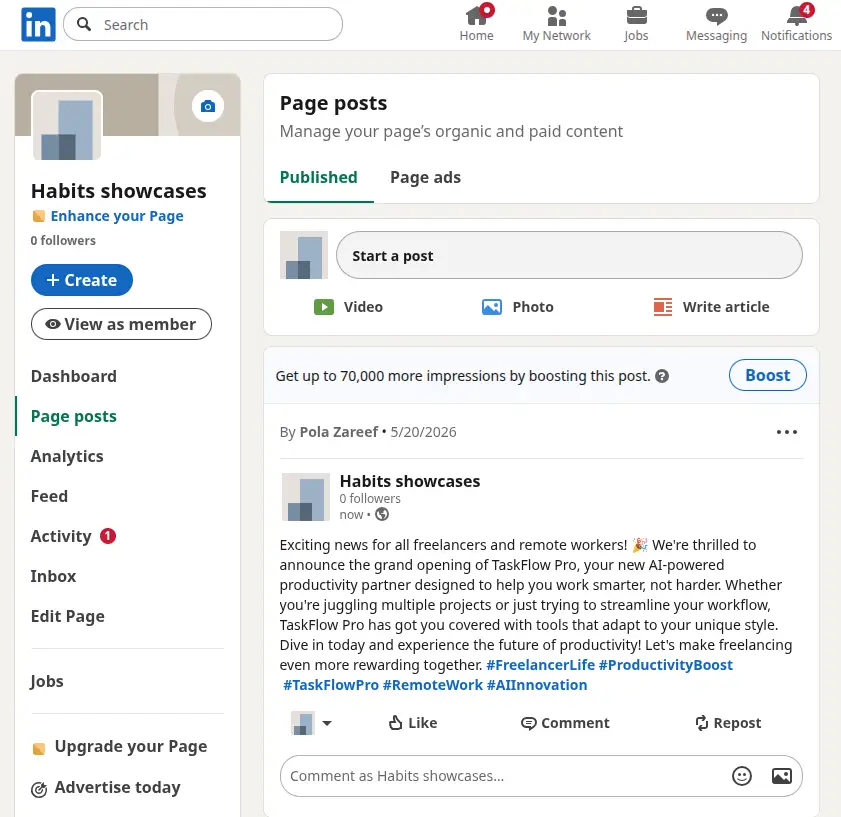Click the #AIInnovation hashtag

coord(537,685)
